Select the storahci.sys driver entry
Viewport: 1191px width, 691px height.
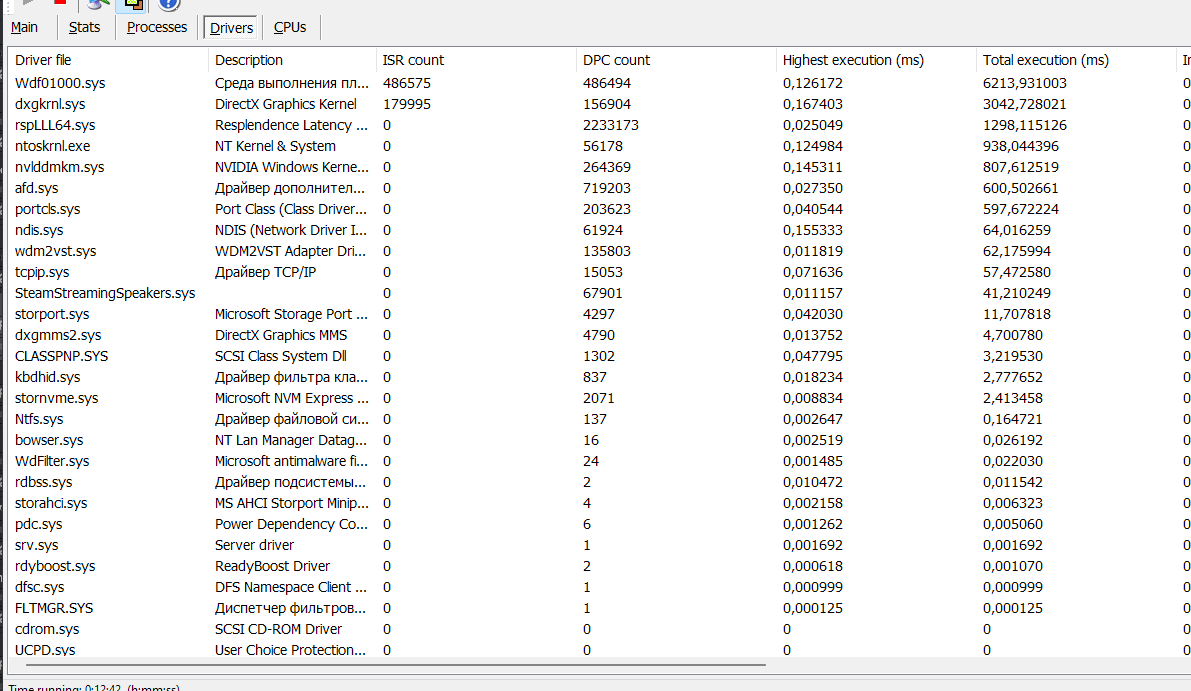(51, 503)
